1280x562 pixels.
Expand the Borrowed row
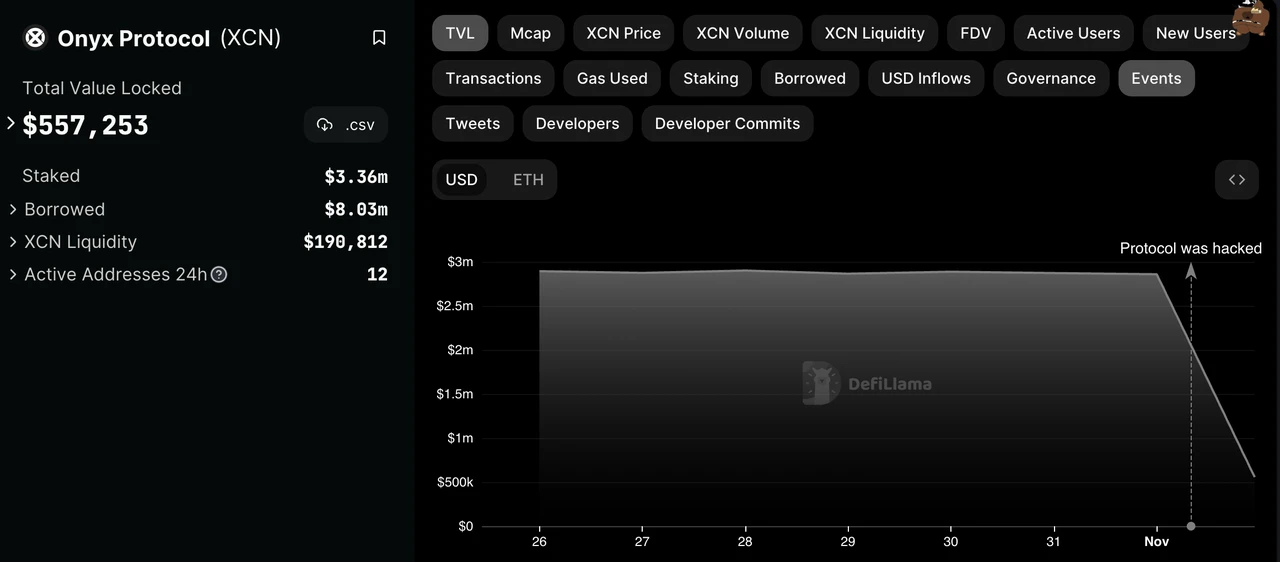pyautogui.click(x=13, y=209)
